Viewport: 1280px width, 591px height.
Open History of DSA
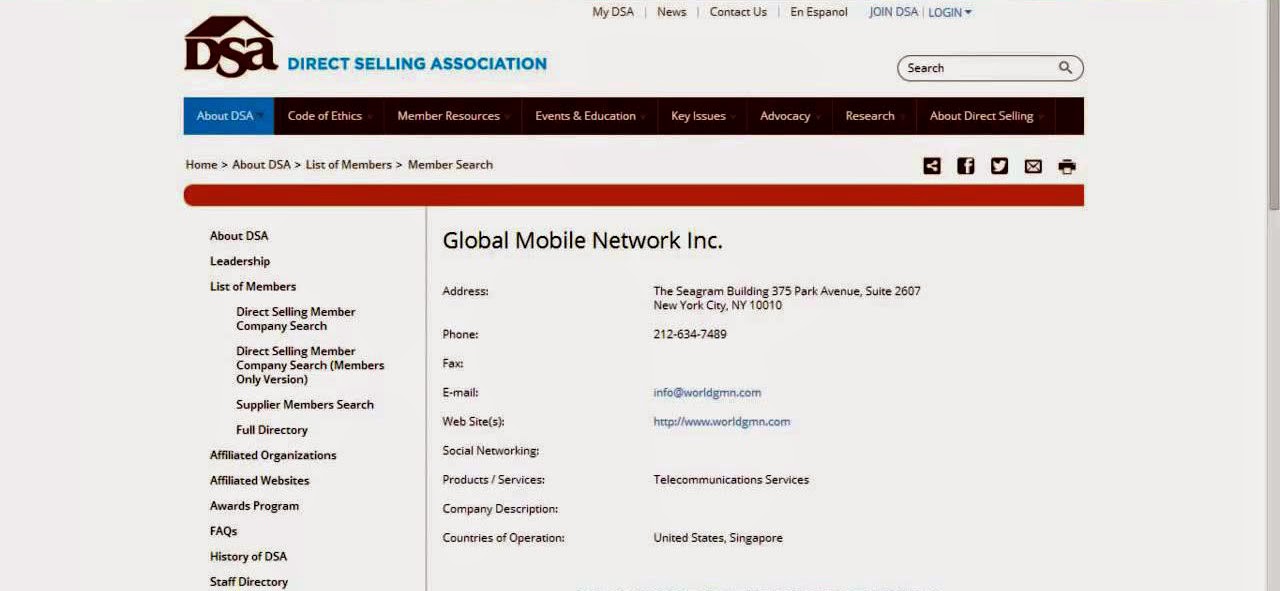point(248,556)
